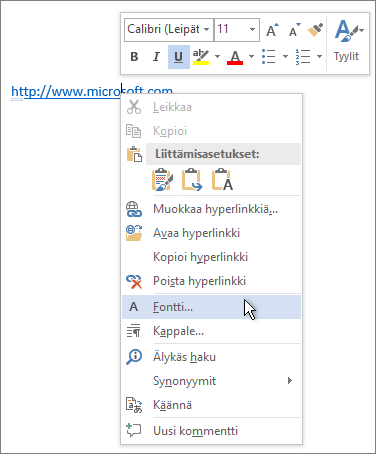This screenshot has width=376, height=454.
Task: Paste as text only icon
Action: pyautogui.click(x=222, y=180)
